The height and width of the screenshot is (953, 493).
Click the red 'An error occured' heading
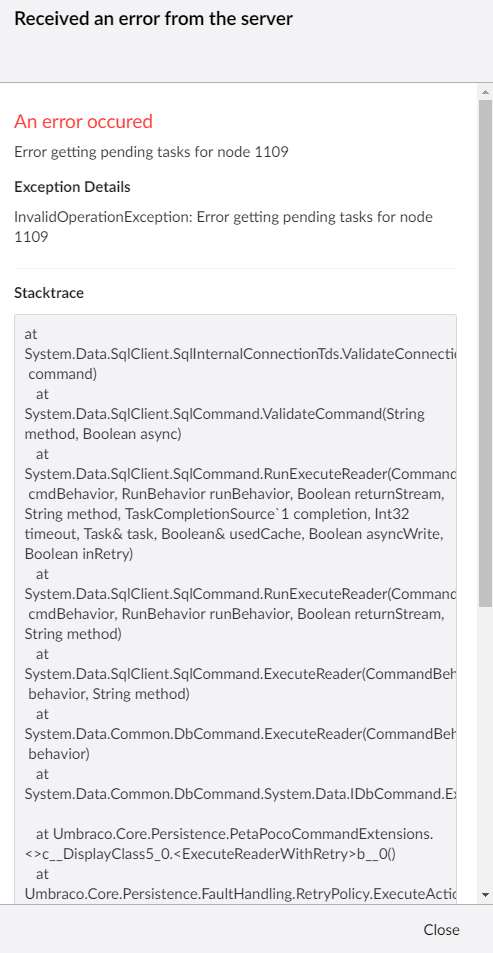tap(83, 122)
